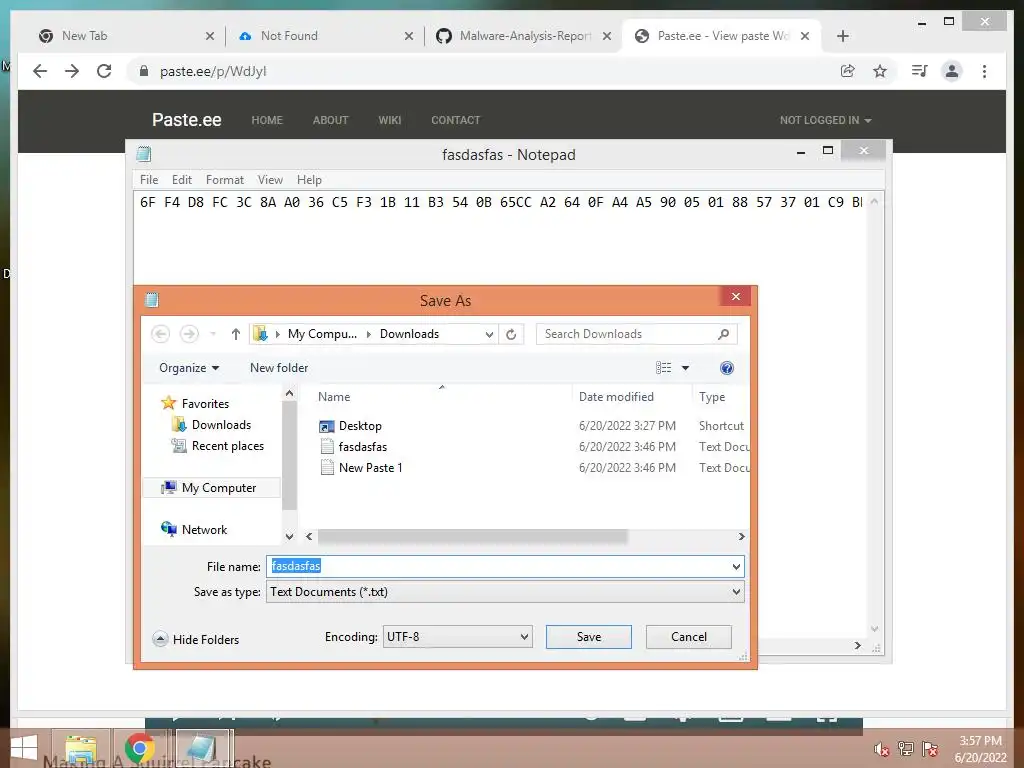Open a new Chrome tab with plus
Viewport: 1024px width, 768px height.
842,36
